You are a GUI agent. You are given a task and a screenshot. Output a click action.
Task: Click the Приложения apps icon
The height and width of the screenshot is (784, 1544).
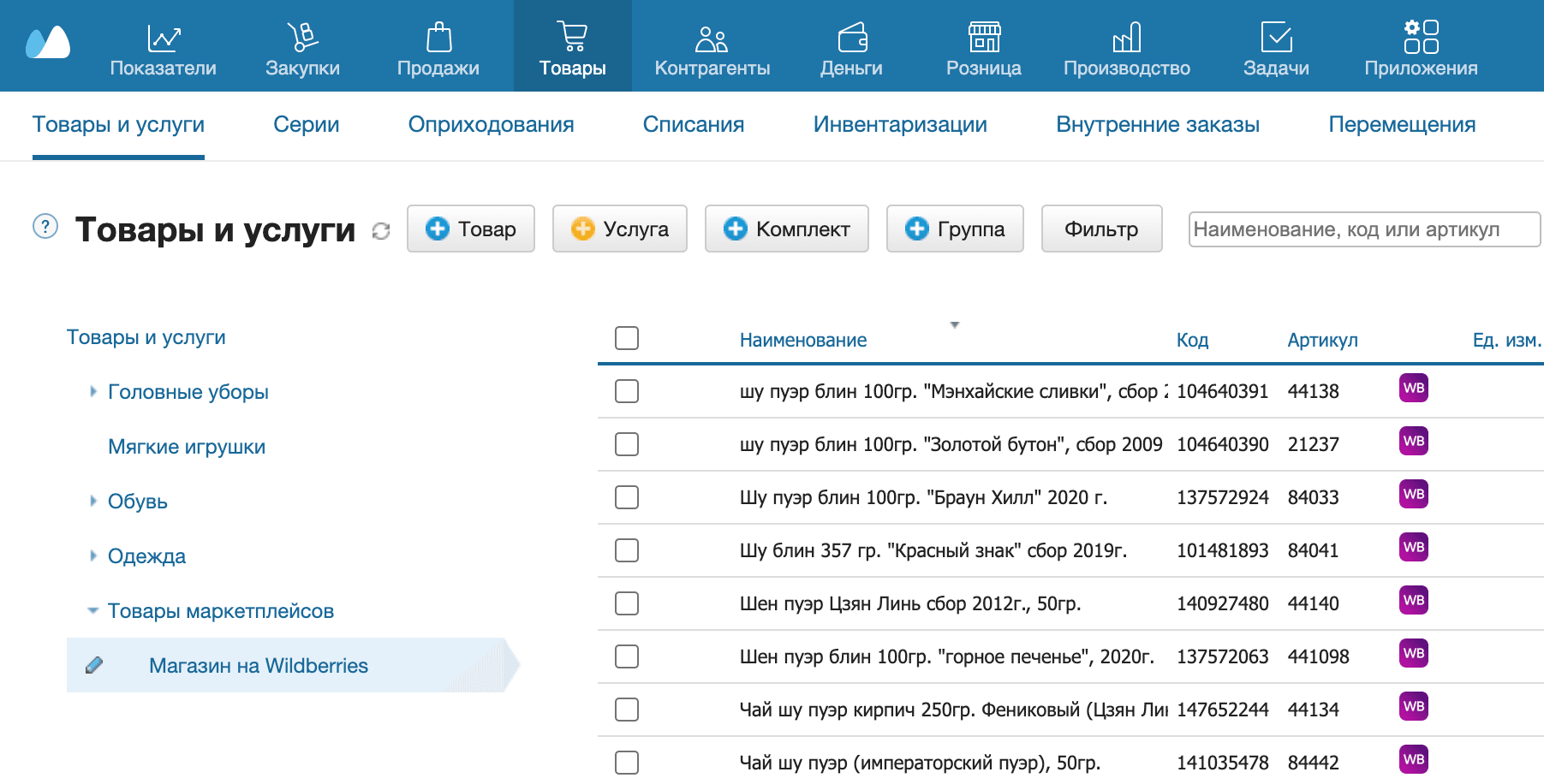(x=1420, y=36)
